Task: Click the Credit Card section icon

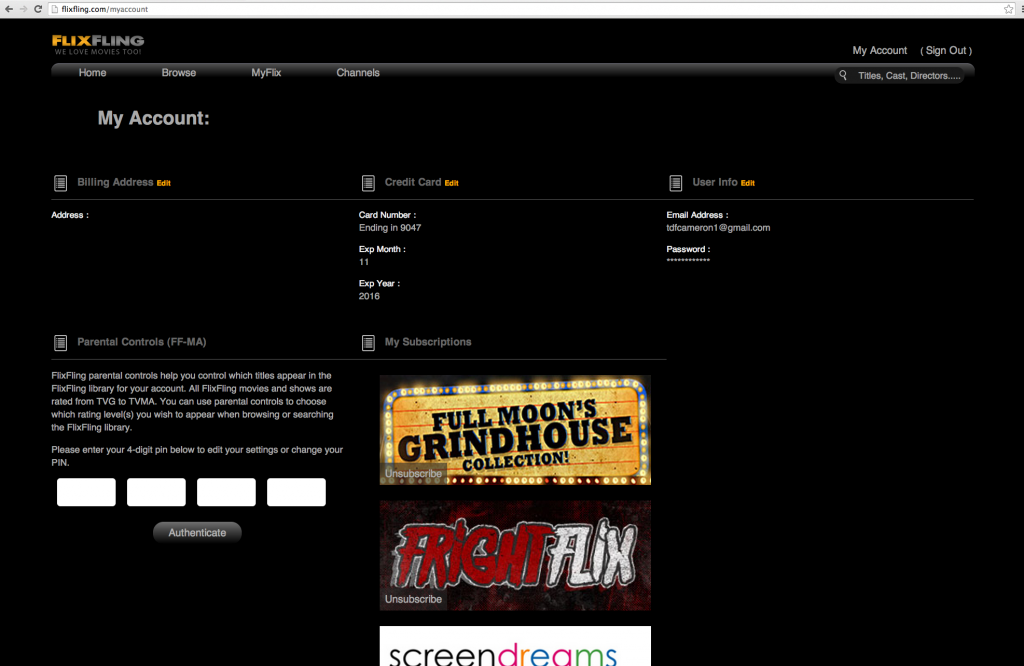Action: (x=368, y=183)
